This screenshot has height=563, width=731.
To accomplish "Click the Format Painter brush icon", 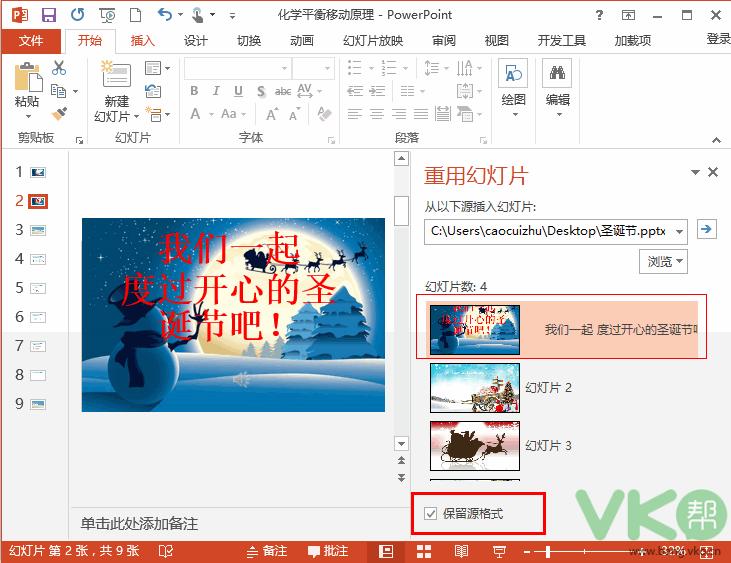I will [59, 113].
